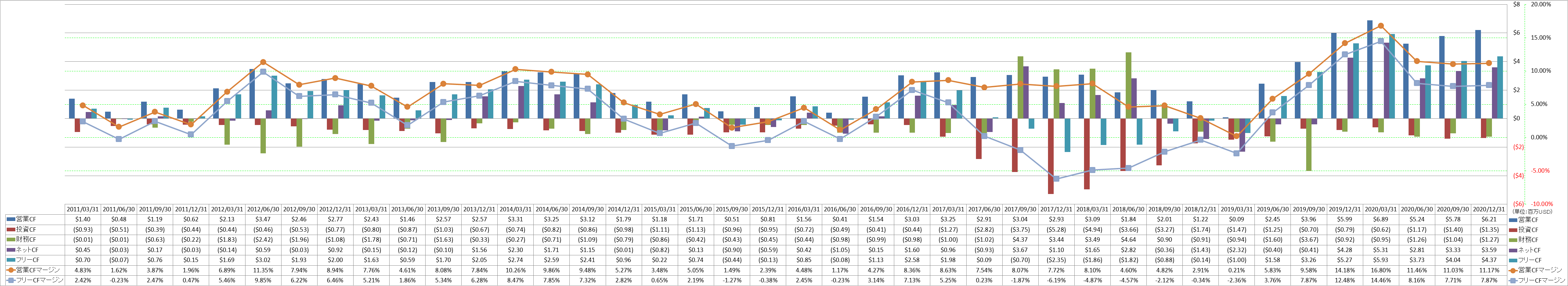Image resolution: width=1568 pixels, height=286 pixels.
Task: Click the -6.19% フリーCFマージン cell for 2017/12/31
Action: coord(1057,280)
